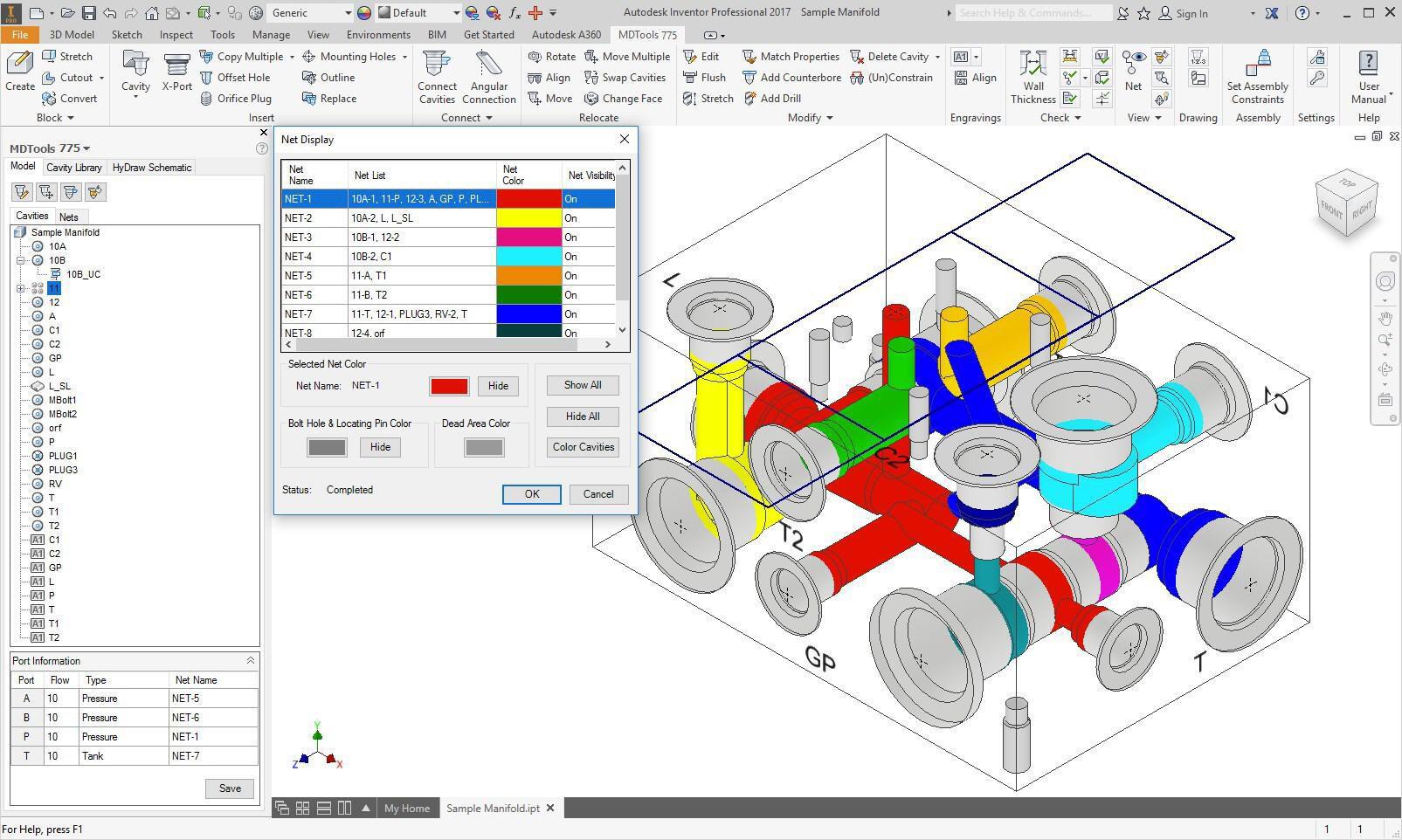This screenshot has width=1402, height=840.
Task: Click the Create block icon
Action: click(x=19, y=65)
